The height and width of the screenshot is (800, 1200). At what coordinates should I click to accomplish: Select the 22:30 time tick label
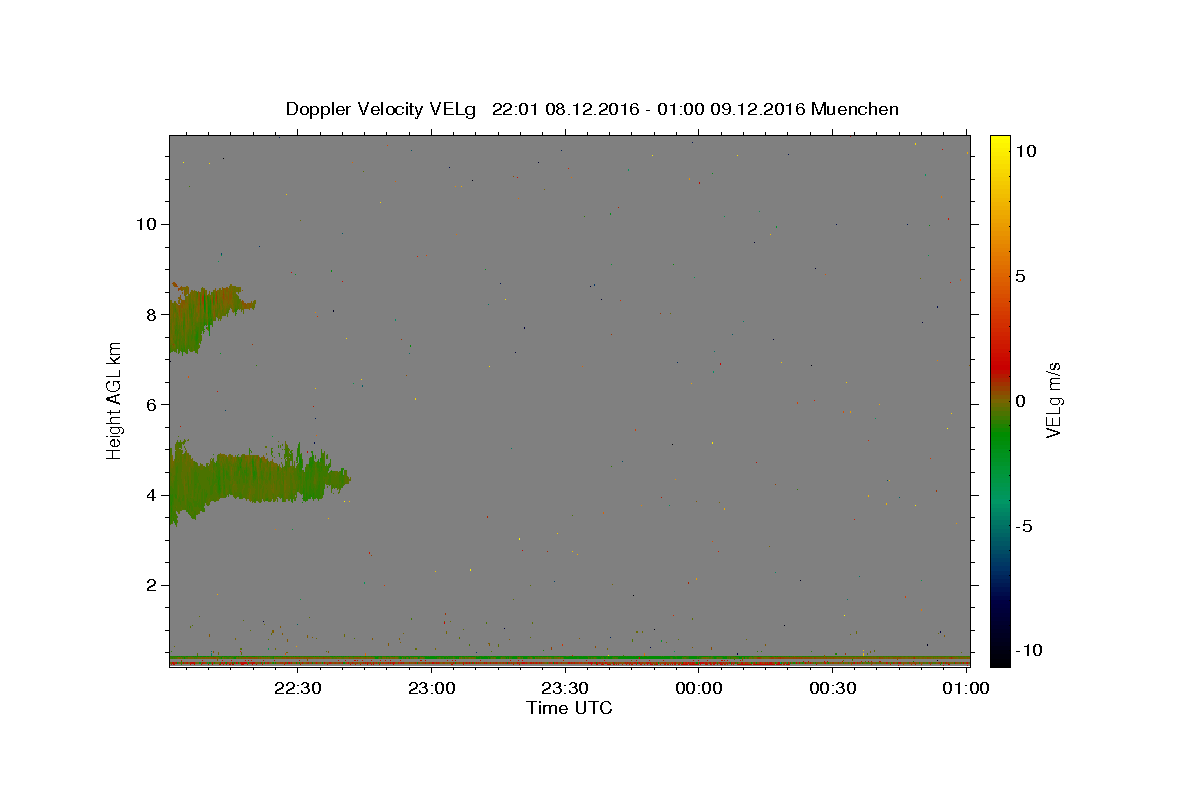[298, 688]
